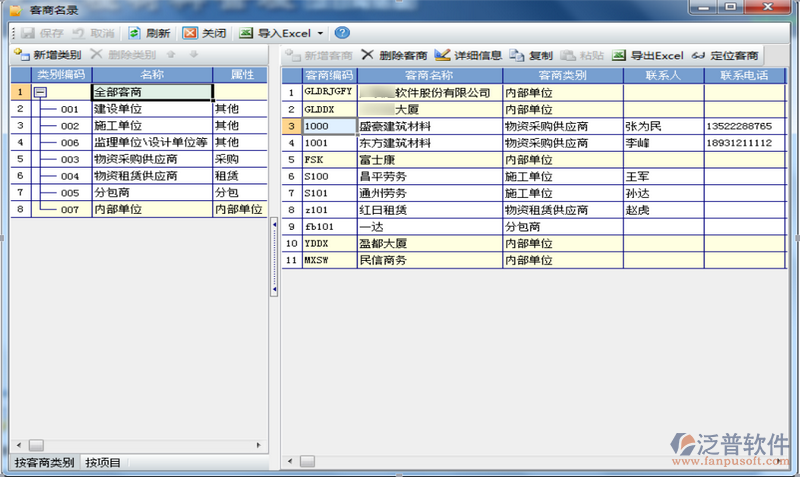Screen dimensions: 800x477
Task: Click the 联系人 column header
Action: click(663, 75)
